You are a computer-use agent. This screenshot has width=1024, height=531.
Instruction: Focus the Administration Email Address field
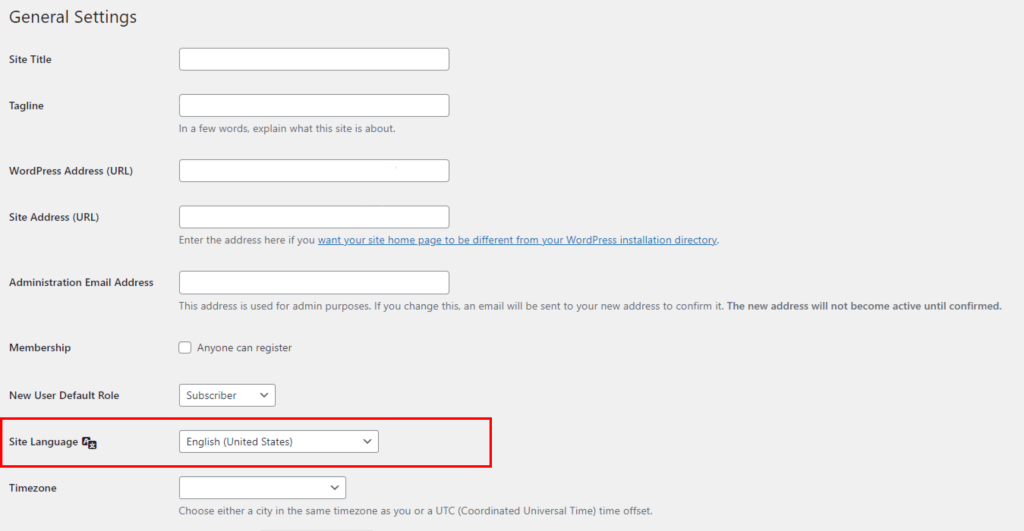(x=314, y=283)
